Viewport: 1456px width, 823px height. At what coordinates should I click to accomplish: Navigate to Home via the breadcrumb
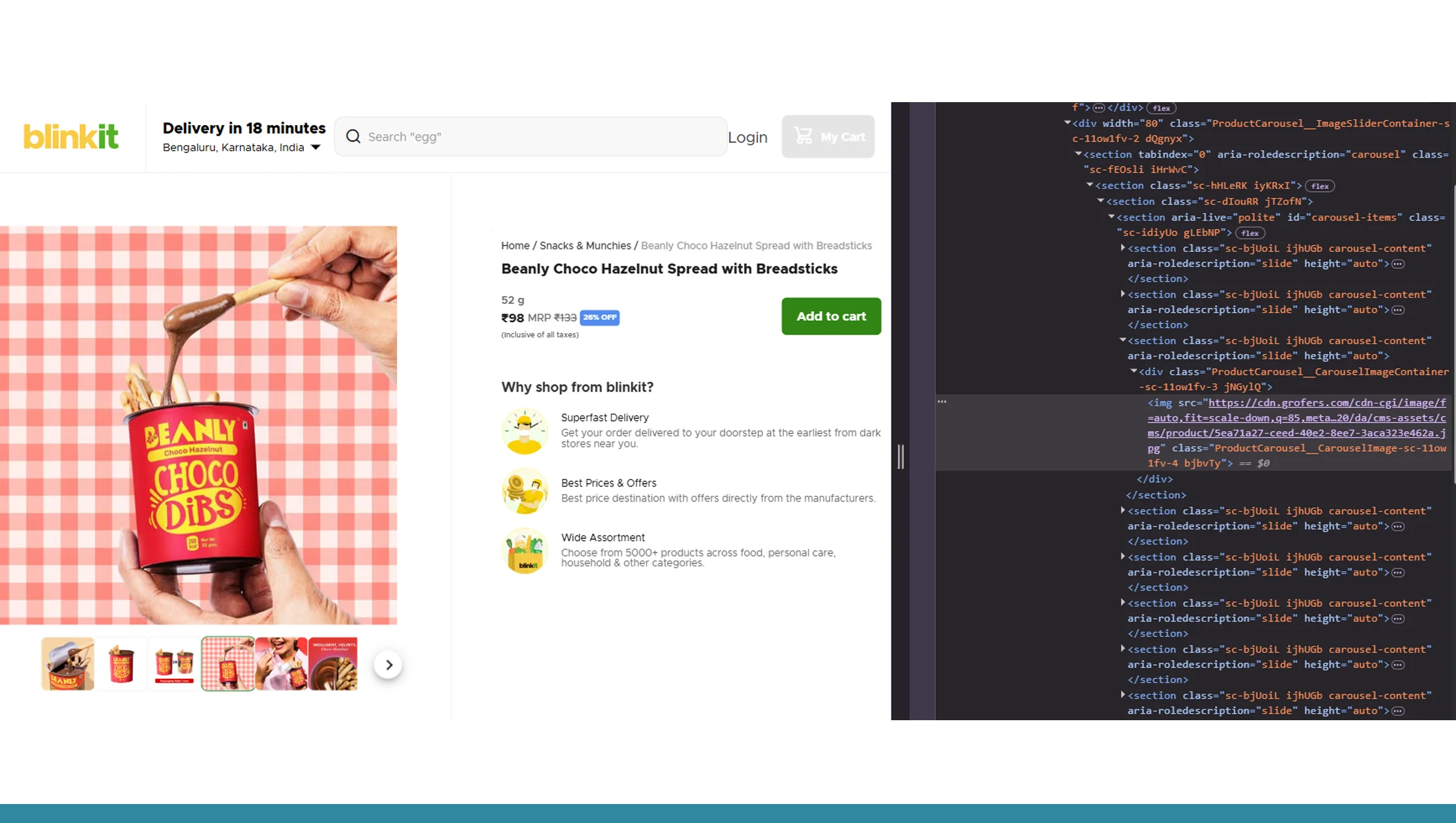click(515, 246)
